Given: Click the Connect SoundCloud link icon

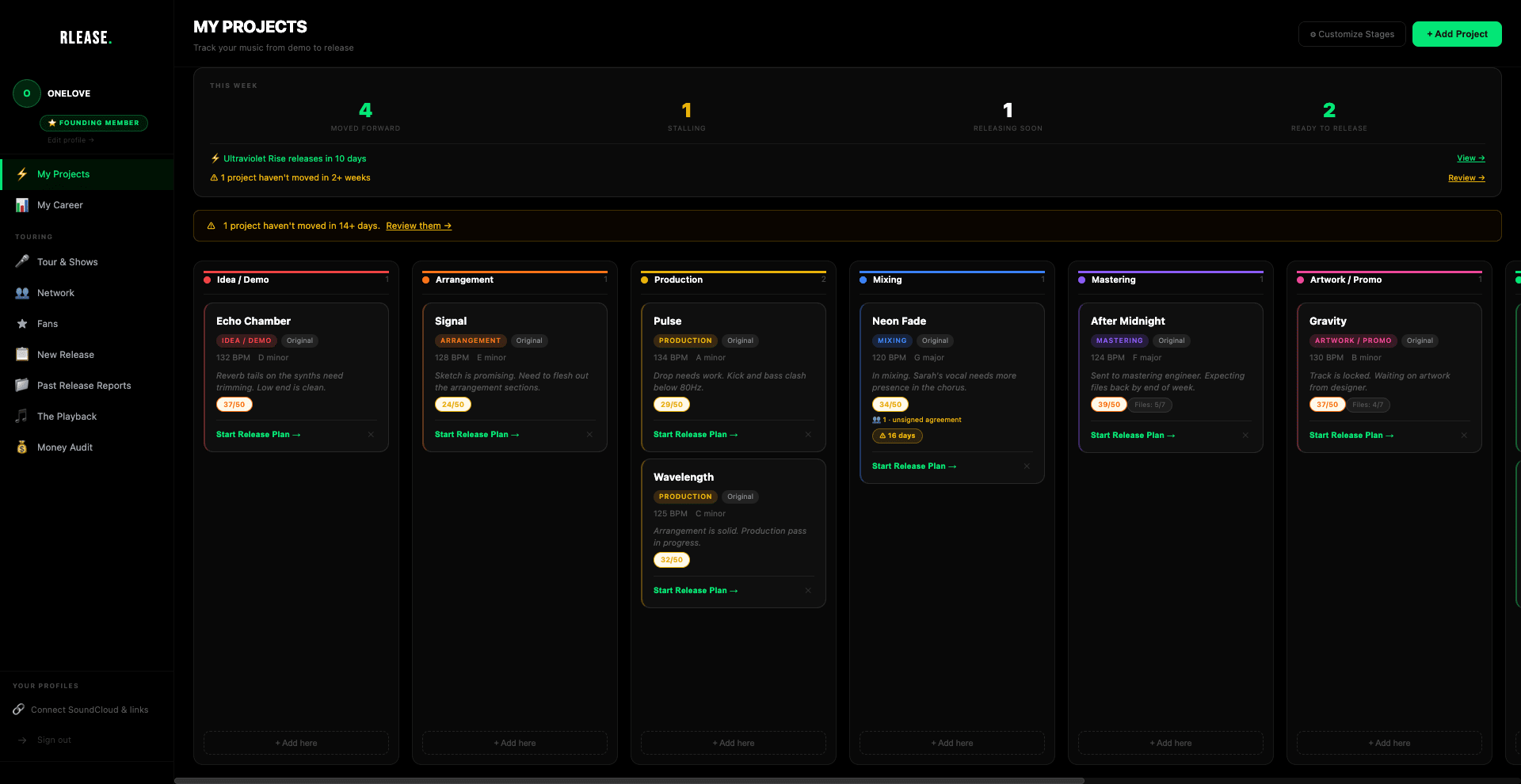Looking at the screenshot, I should pyautogui.click(x=18, y=710).
